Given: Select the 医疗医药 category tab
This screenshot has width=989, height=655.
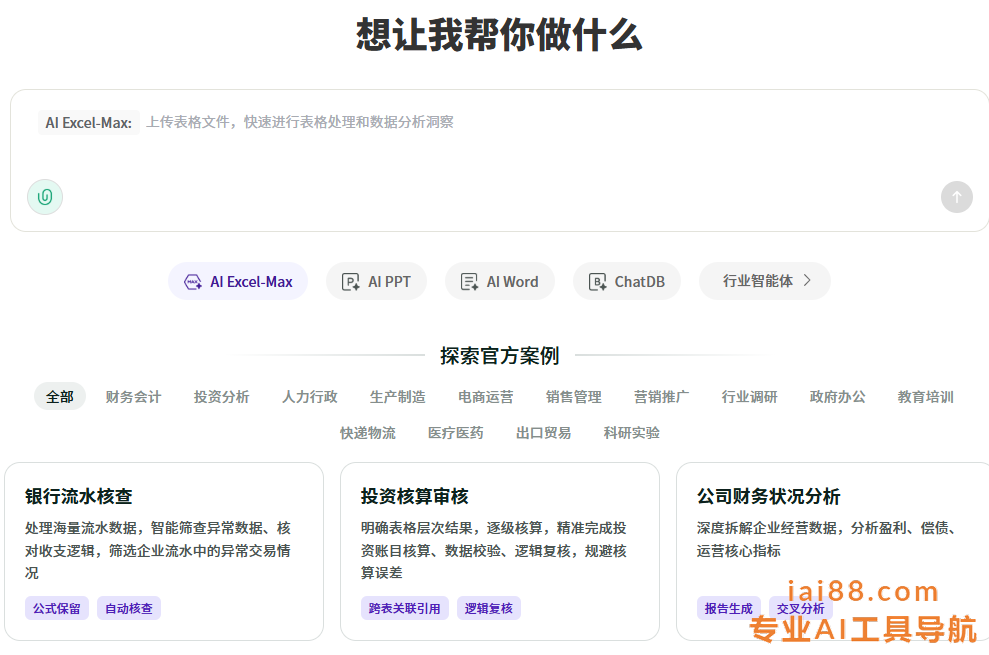Looking at the screenshot, I should (x=455, y=432).
